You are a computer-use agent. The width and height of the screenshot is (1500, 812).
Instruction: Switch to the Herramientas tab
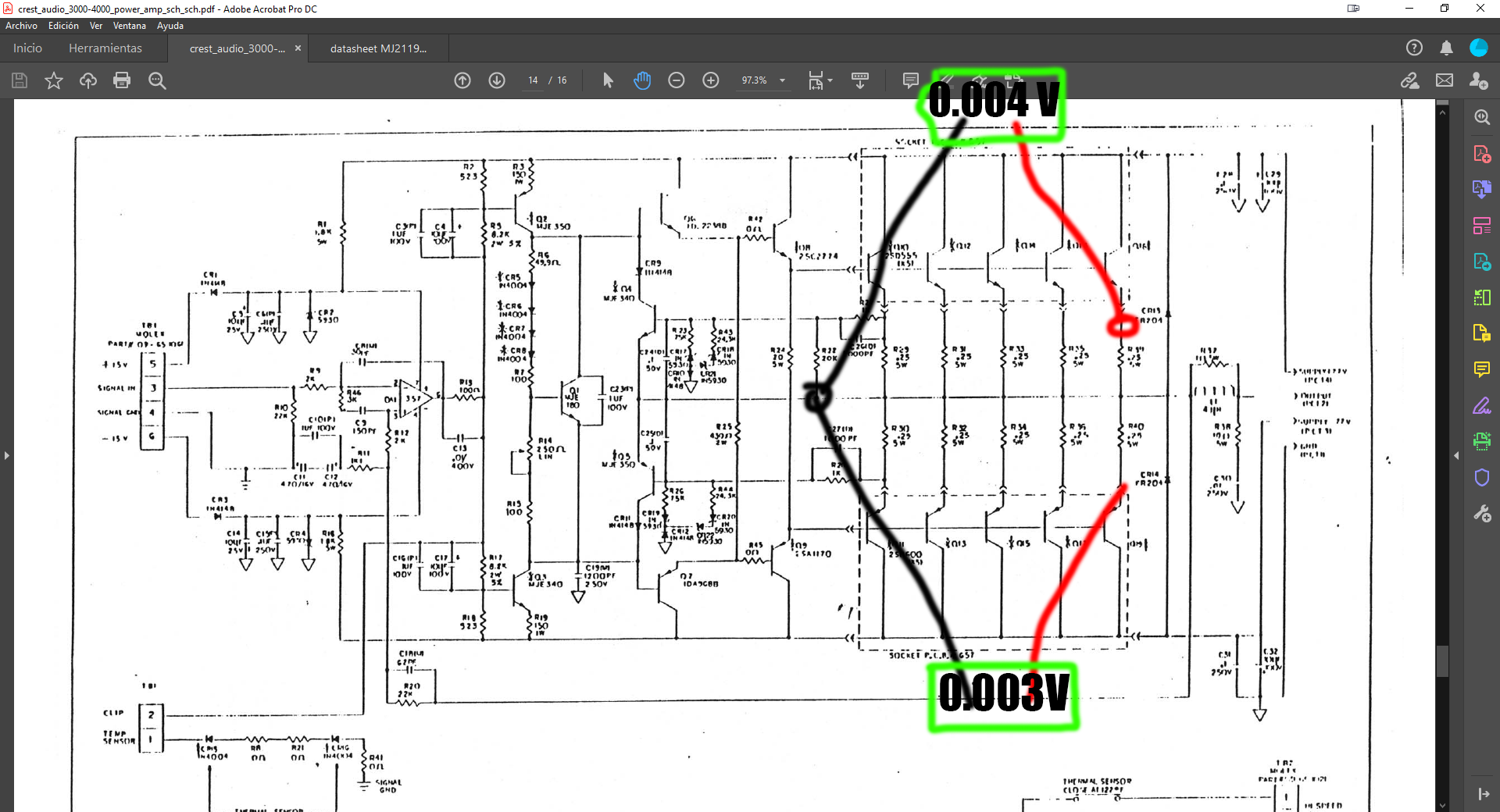click(x=105, y=48)
